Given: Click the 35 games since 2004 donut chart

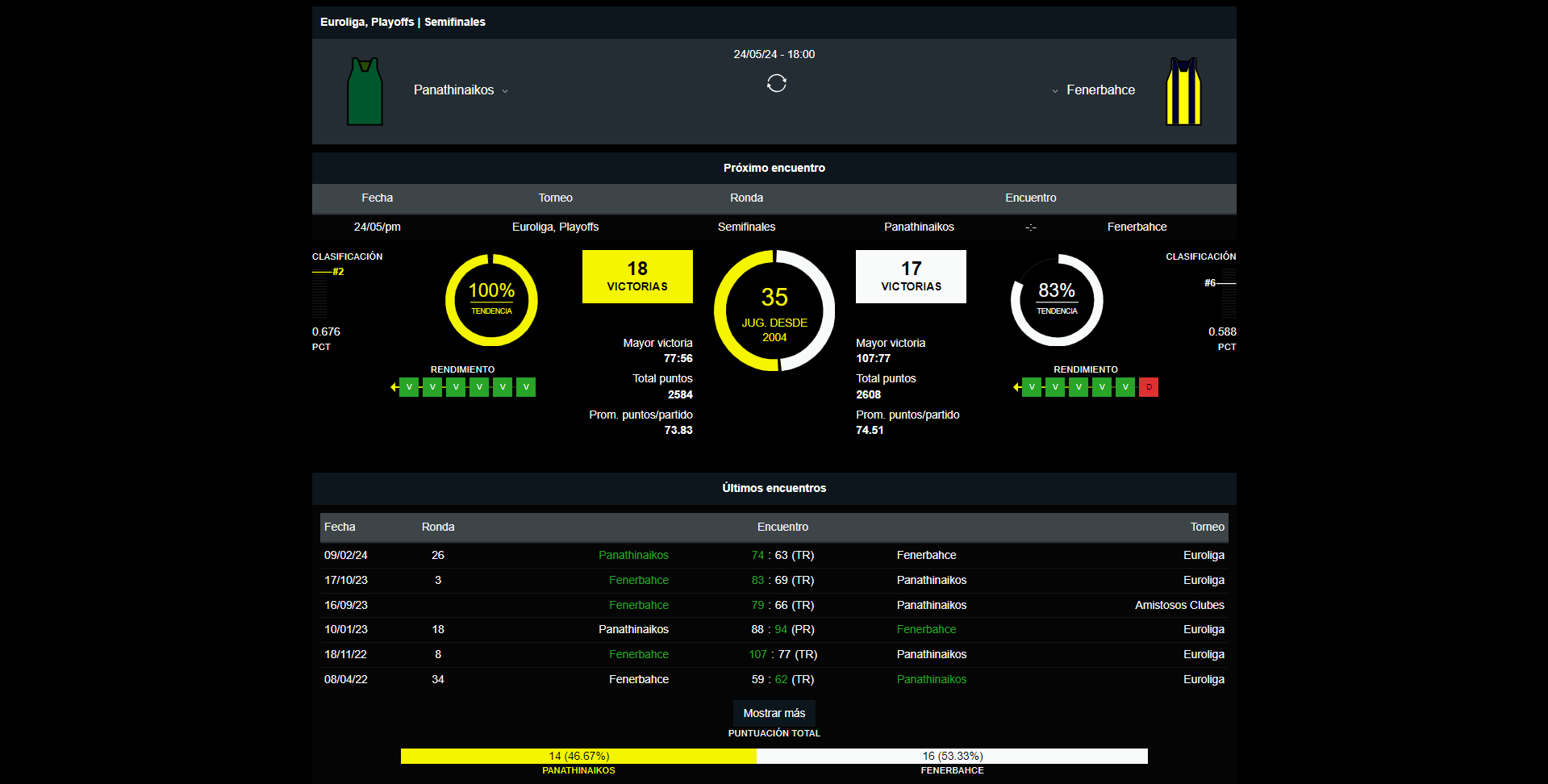Looking at the screenshot, I should (774, 311).
